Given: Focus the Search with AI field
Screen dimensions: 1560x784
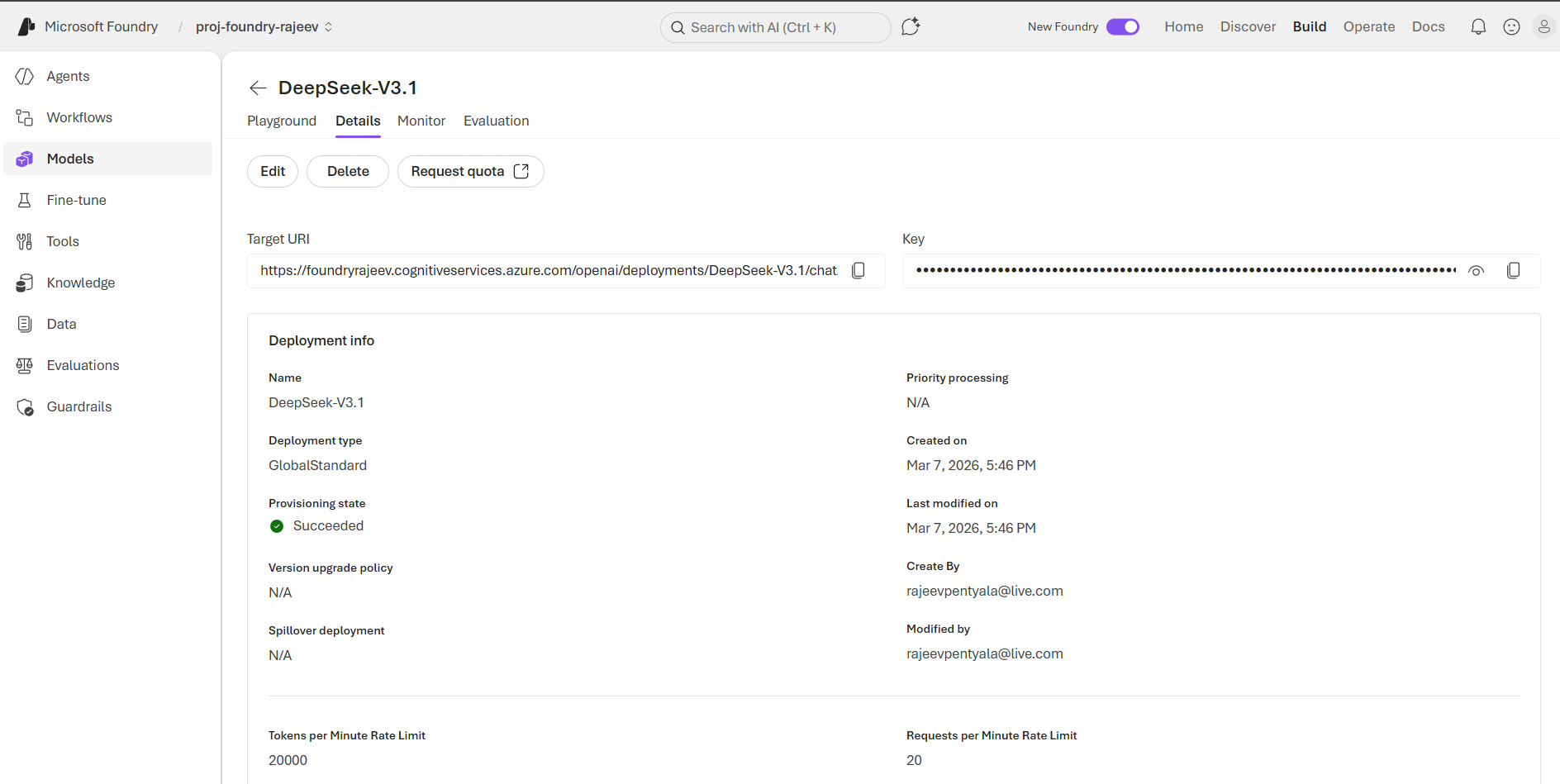Looking at the screenshot, I should tap(775, 27).
